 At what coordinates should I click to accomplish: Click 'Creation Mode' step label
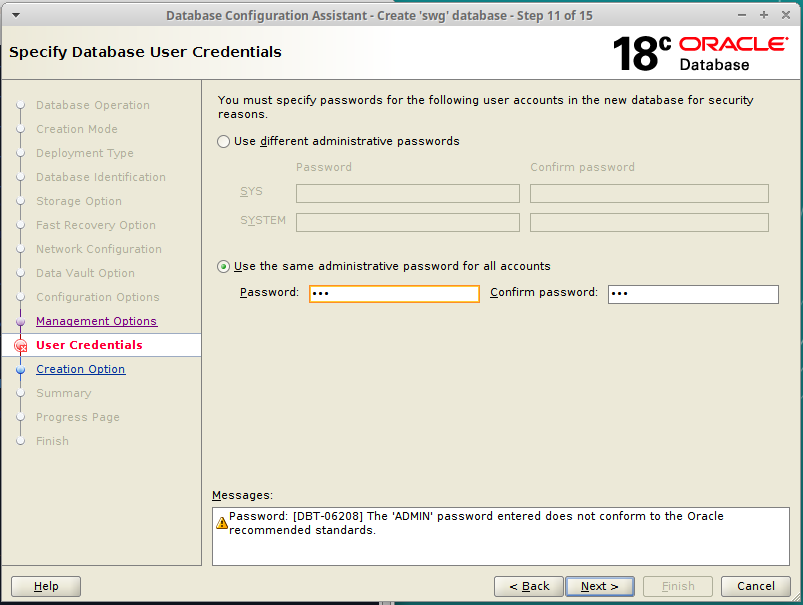(77, 129)
